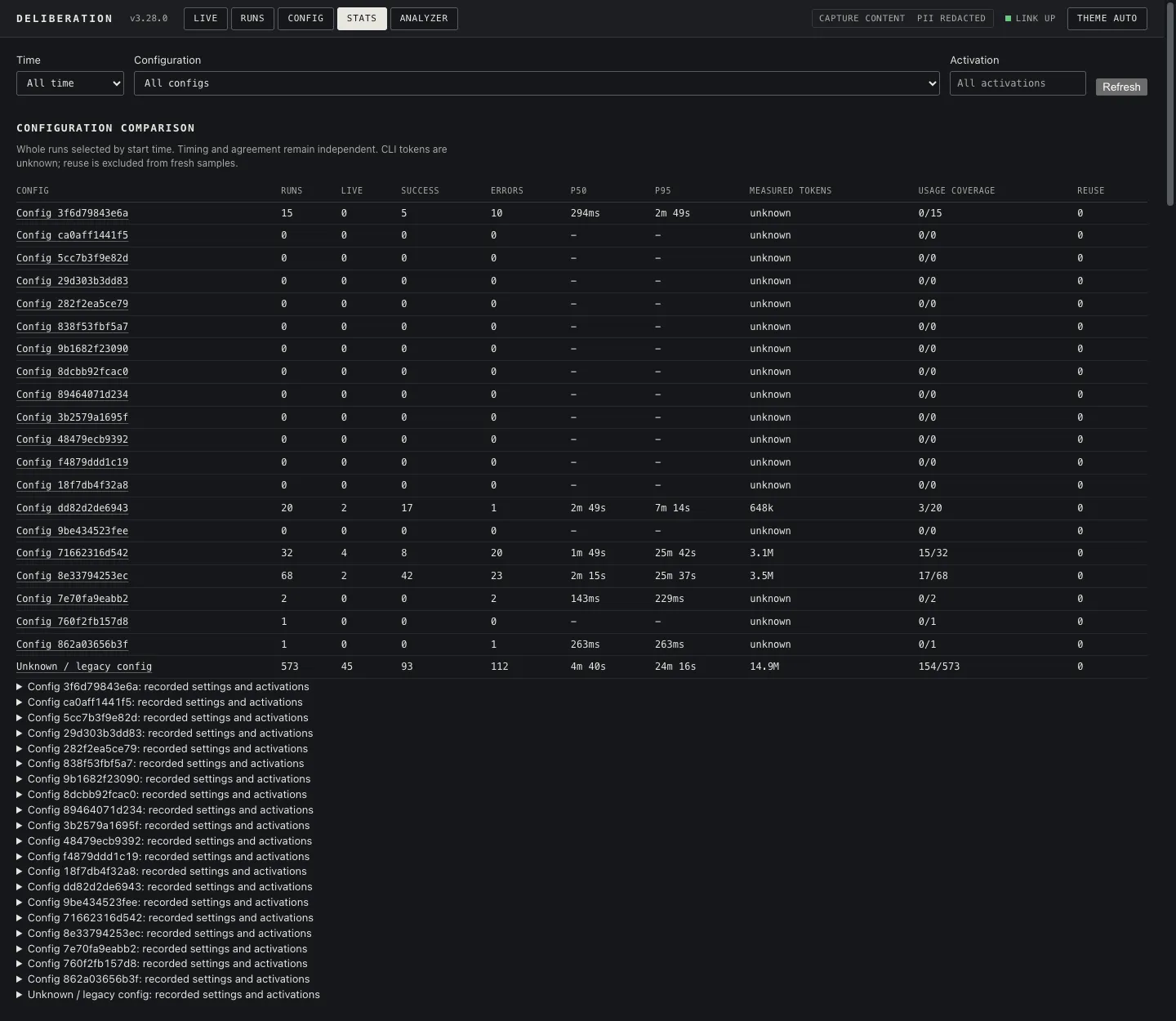
Task: Switch to the RUNS tab
Action: (x=252, y=19)
